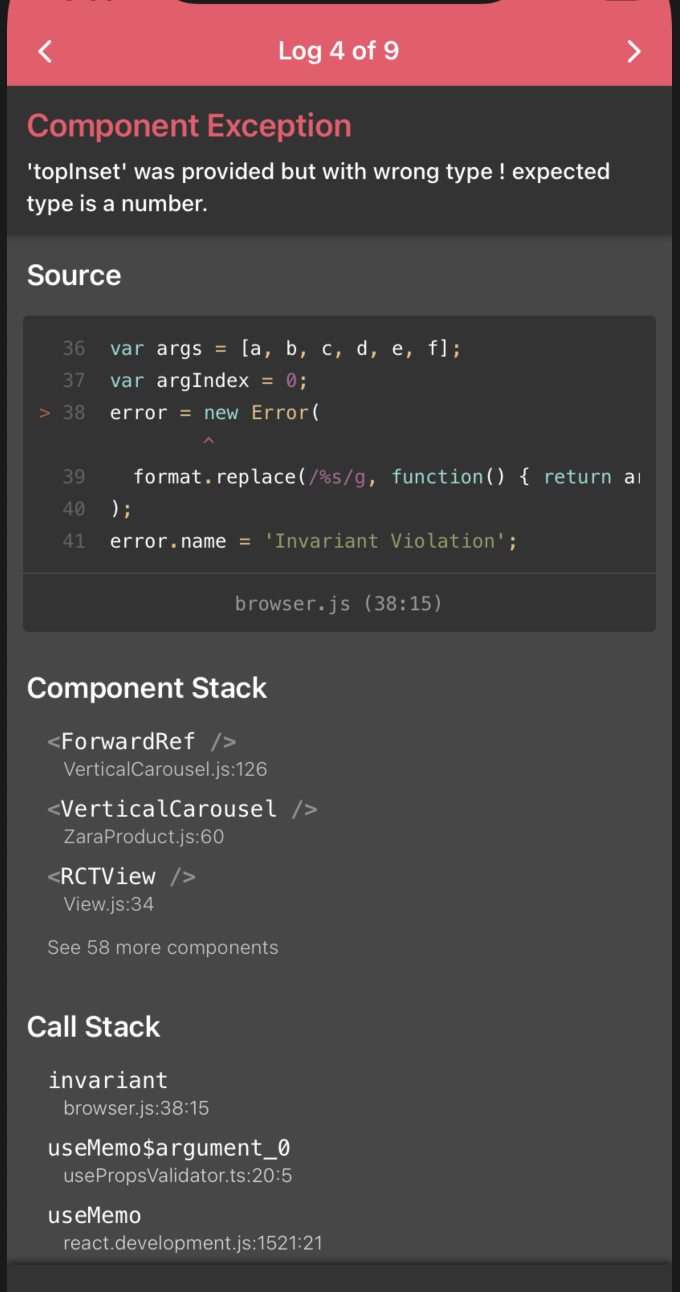Click the right chevron in the header
Image resolution: width=680 pixels, height=1292 pixels.
click(633, 50)
